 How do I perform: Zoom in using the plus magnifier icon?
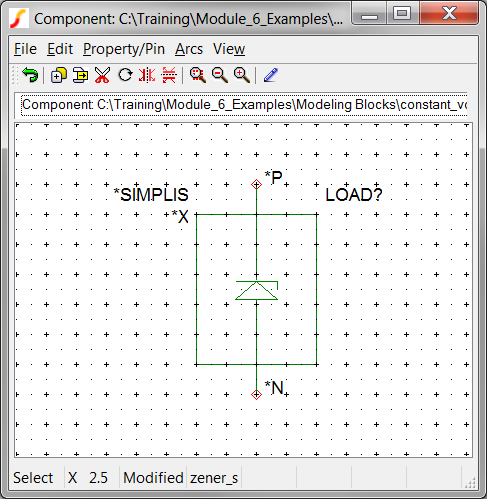click(x=242, y=75)
